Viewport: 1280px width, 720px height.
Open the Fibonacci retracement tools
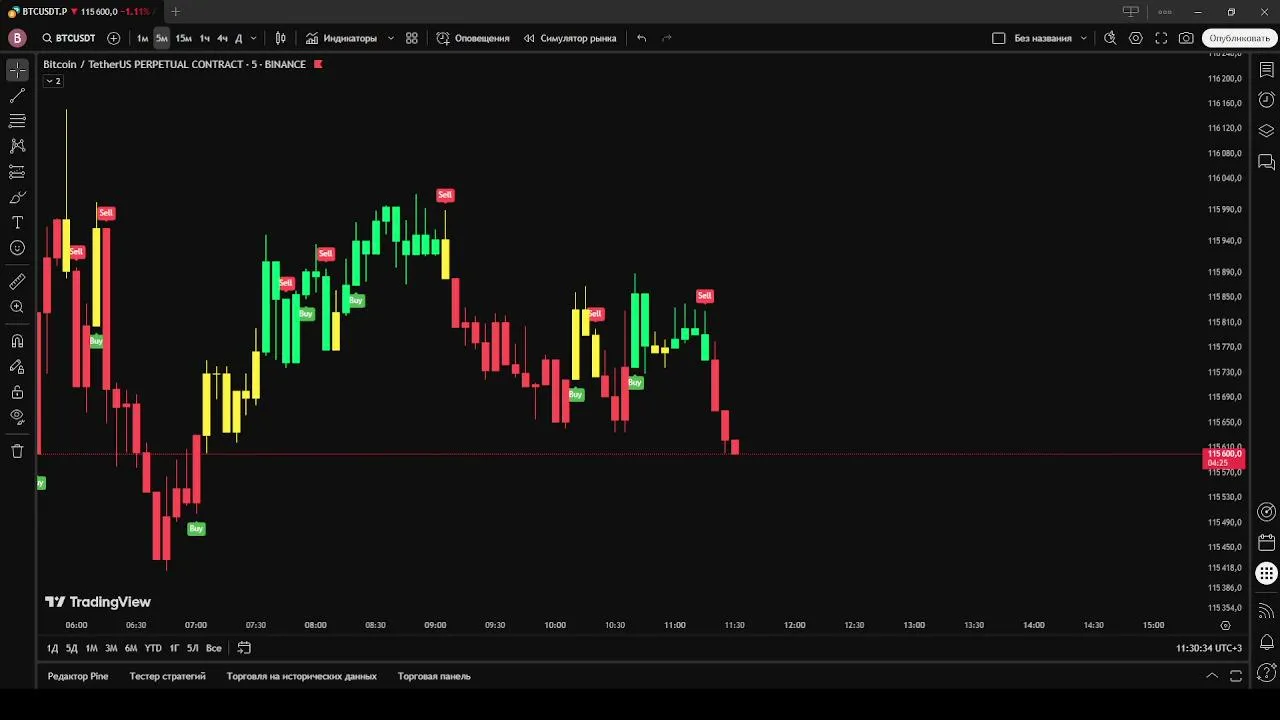click(17, 121)
